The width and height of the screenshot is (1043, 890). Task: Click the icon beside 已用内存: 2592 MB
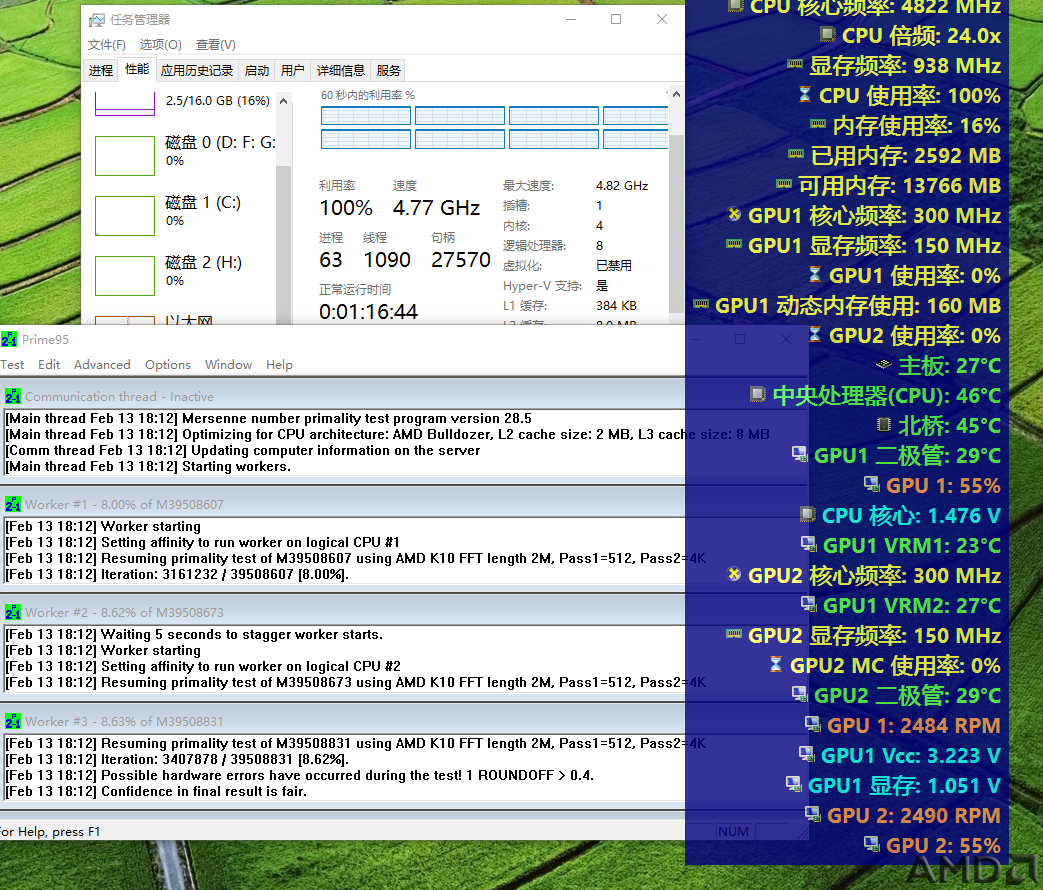(796, 154)
